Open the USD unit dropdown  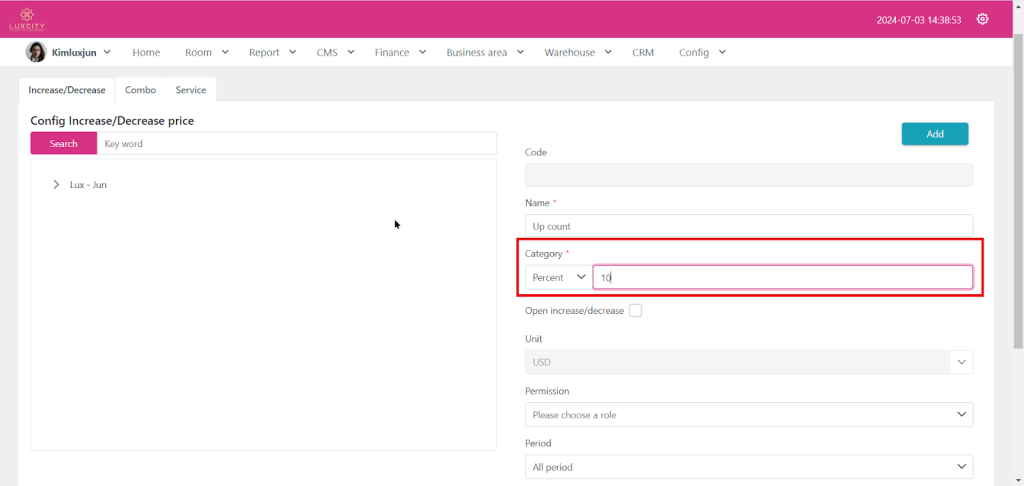(748, 362)
